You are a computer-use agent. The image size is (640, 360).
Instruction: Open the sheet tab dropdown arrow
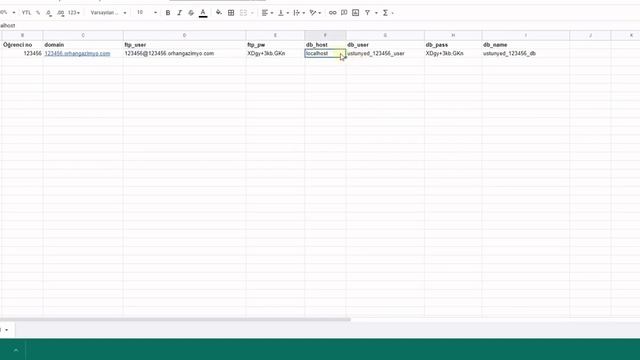[7, 330]
